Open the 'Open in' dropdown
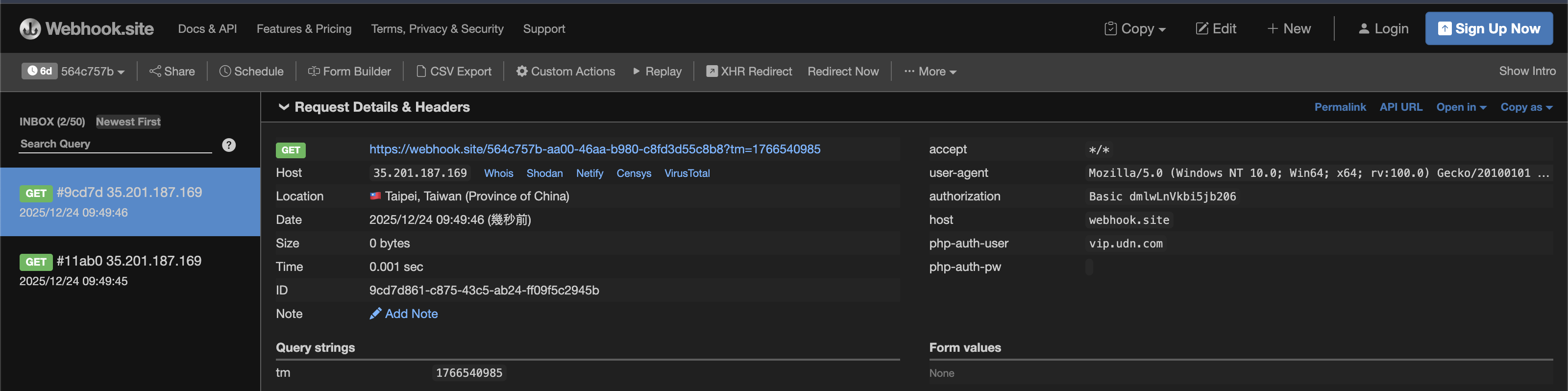 [1461, 107]
